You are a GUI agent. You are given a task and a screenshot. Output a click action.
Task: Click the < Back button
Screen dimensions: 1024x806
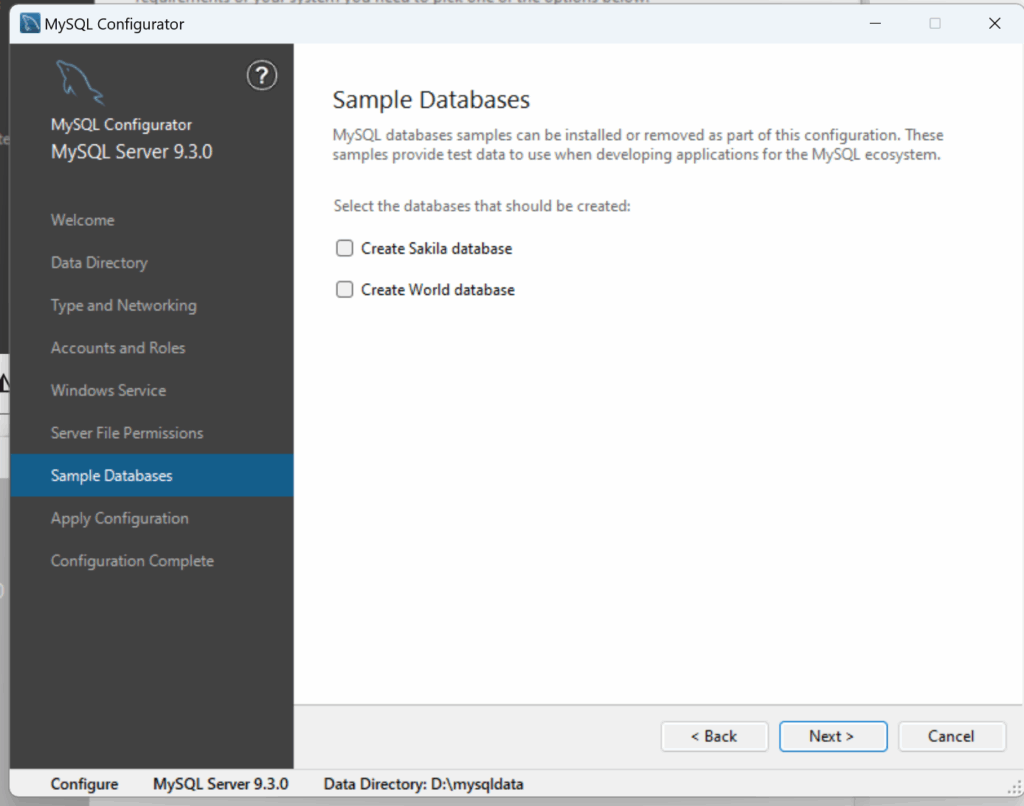[x=714, y=736]
